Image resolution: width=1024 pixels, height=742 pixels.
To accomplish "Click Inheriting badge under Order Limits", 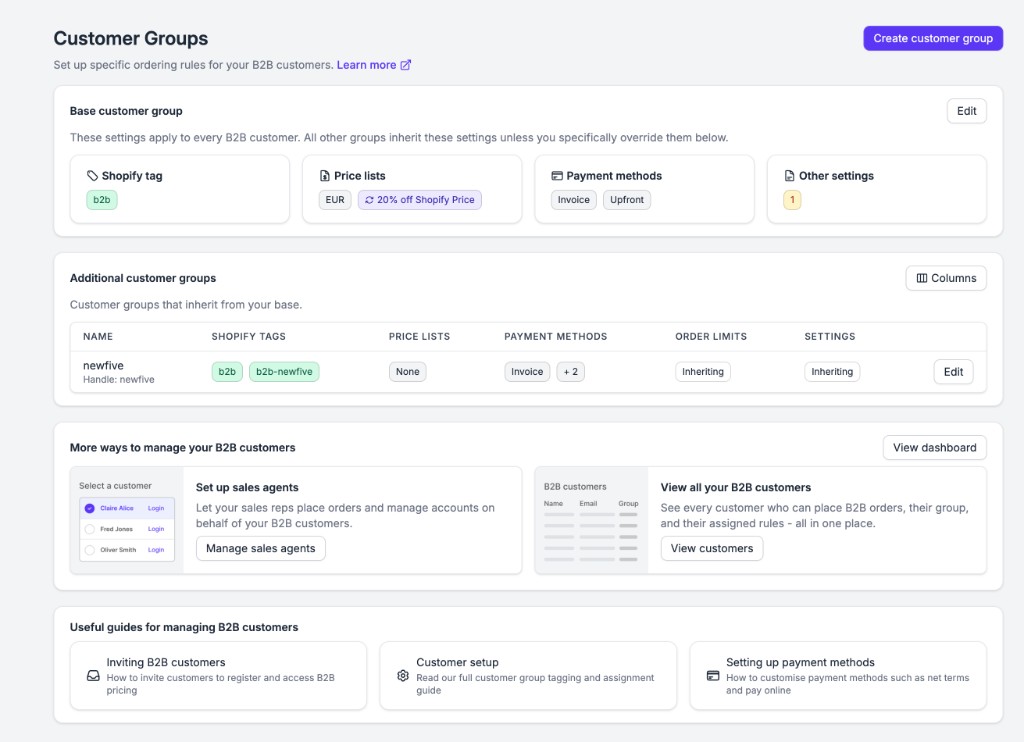I will (703, 372).
